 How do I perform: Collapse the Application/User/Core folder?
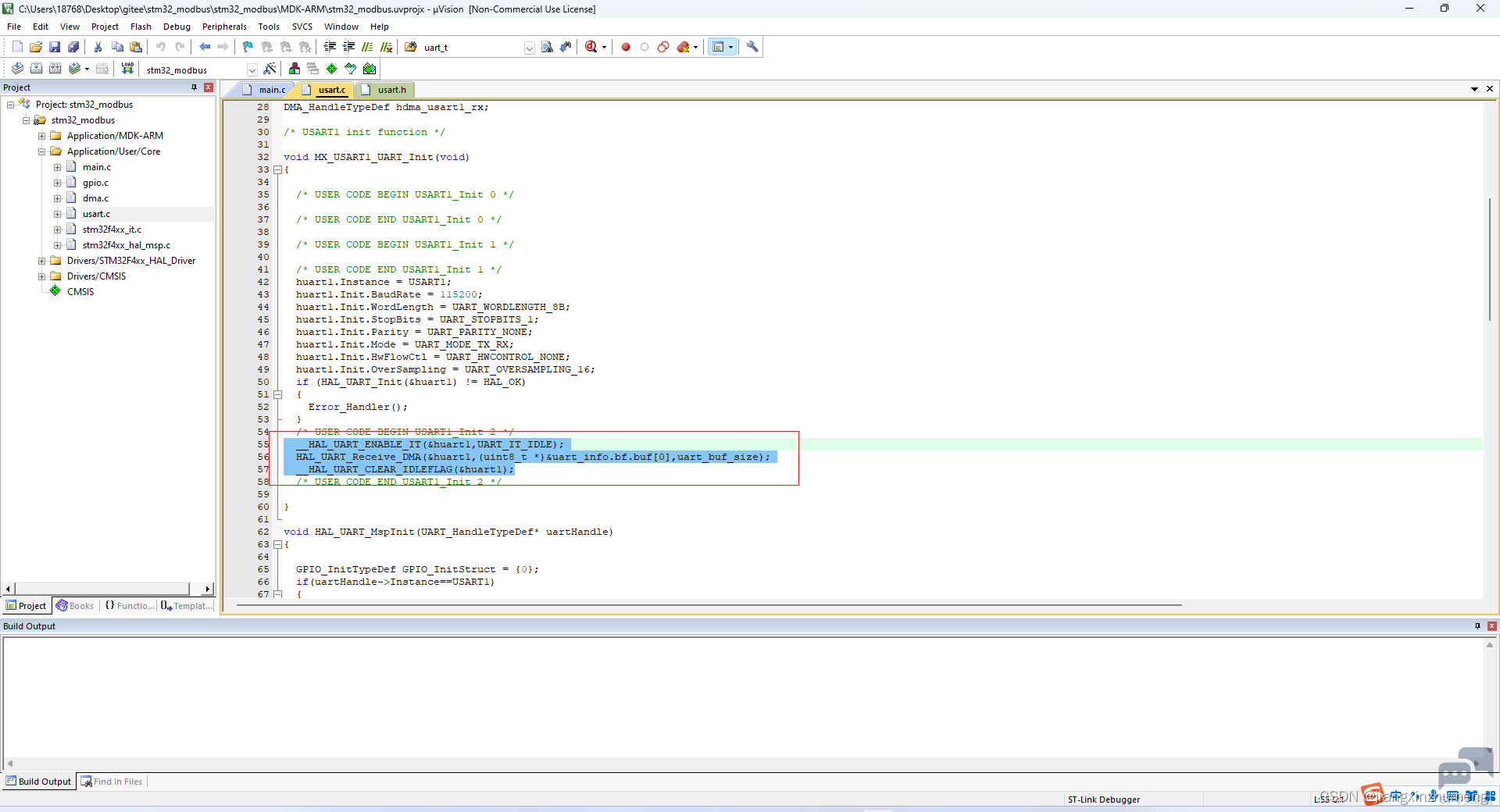tap(42, 151)
